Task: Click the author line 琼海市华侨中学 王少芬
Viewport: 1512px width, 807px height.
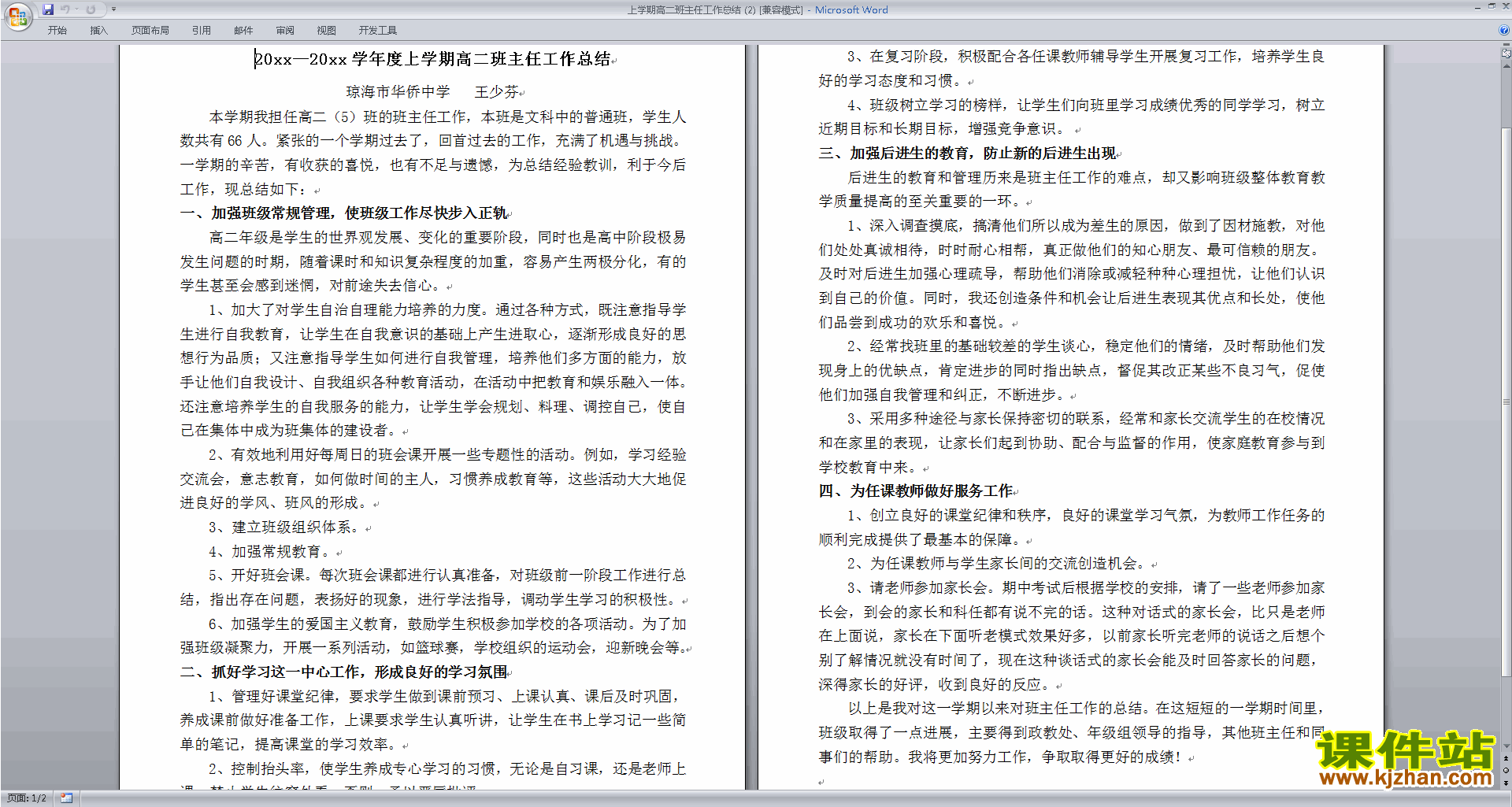Action: click(x=435, y=92)
